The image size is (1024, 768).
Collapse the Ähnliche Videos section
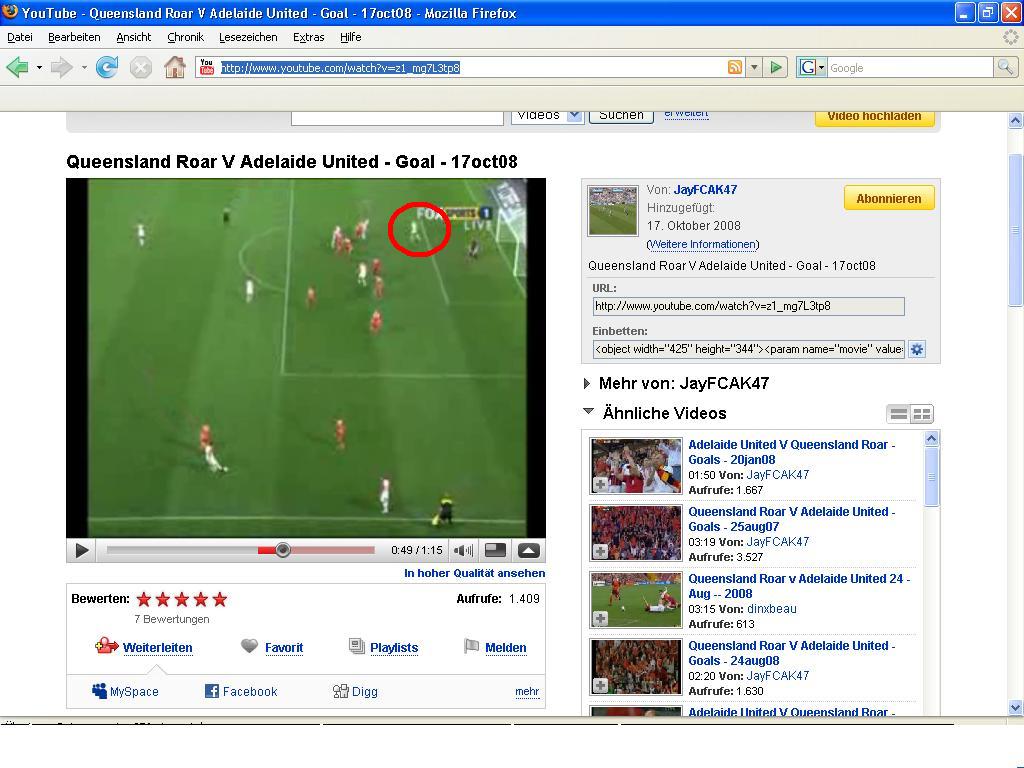click(588, 412)
